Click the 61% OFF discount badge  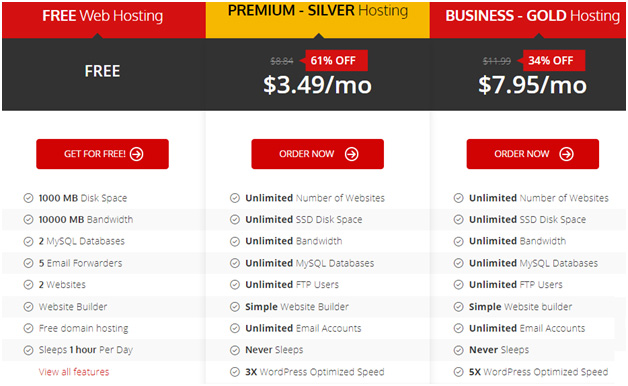coord(335,60)
